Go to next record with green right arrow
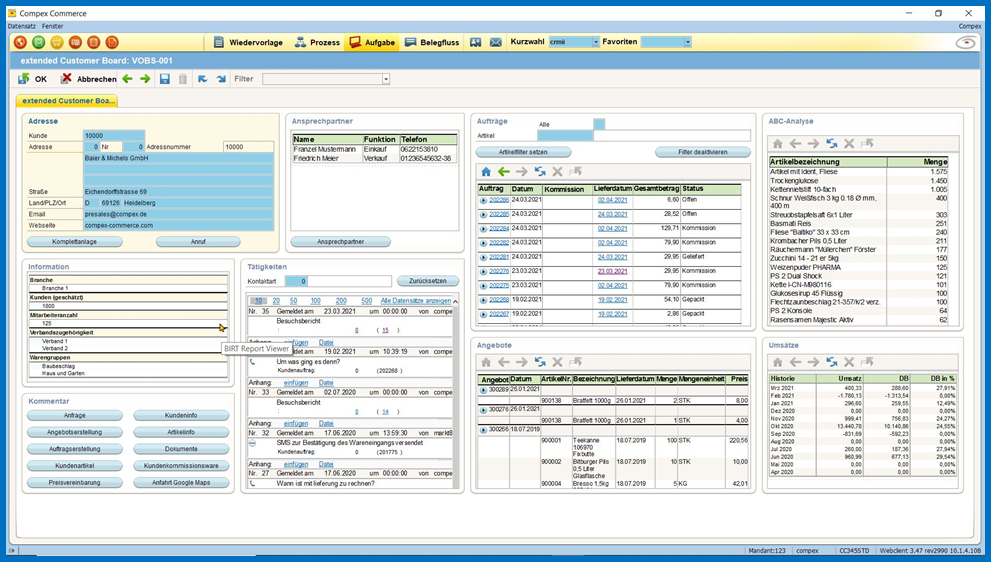This screenshot has height=562, width=991. coord(145,79)
